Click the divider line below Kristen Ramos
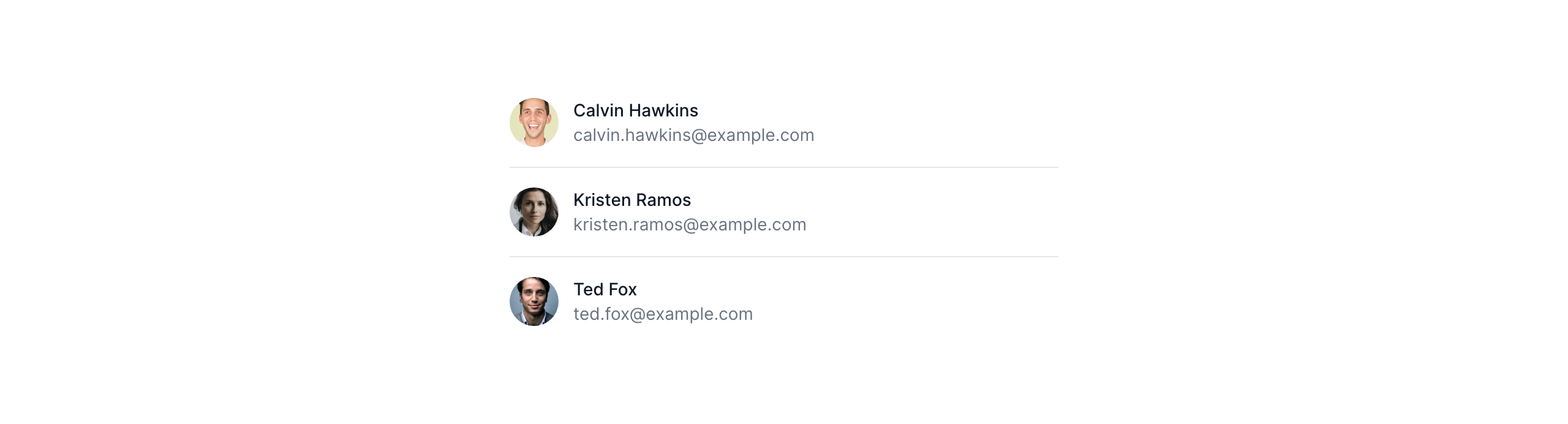The width and height of the screenshot is (1568, 424). tap(783, 257)
